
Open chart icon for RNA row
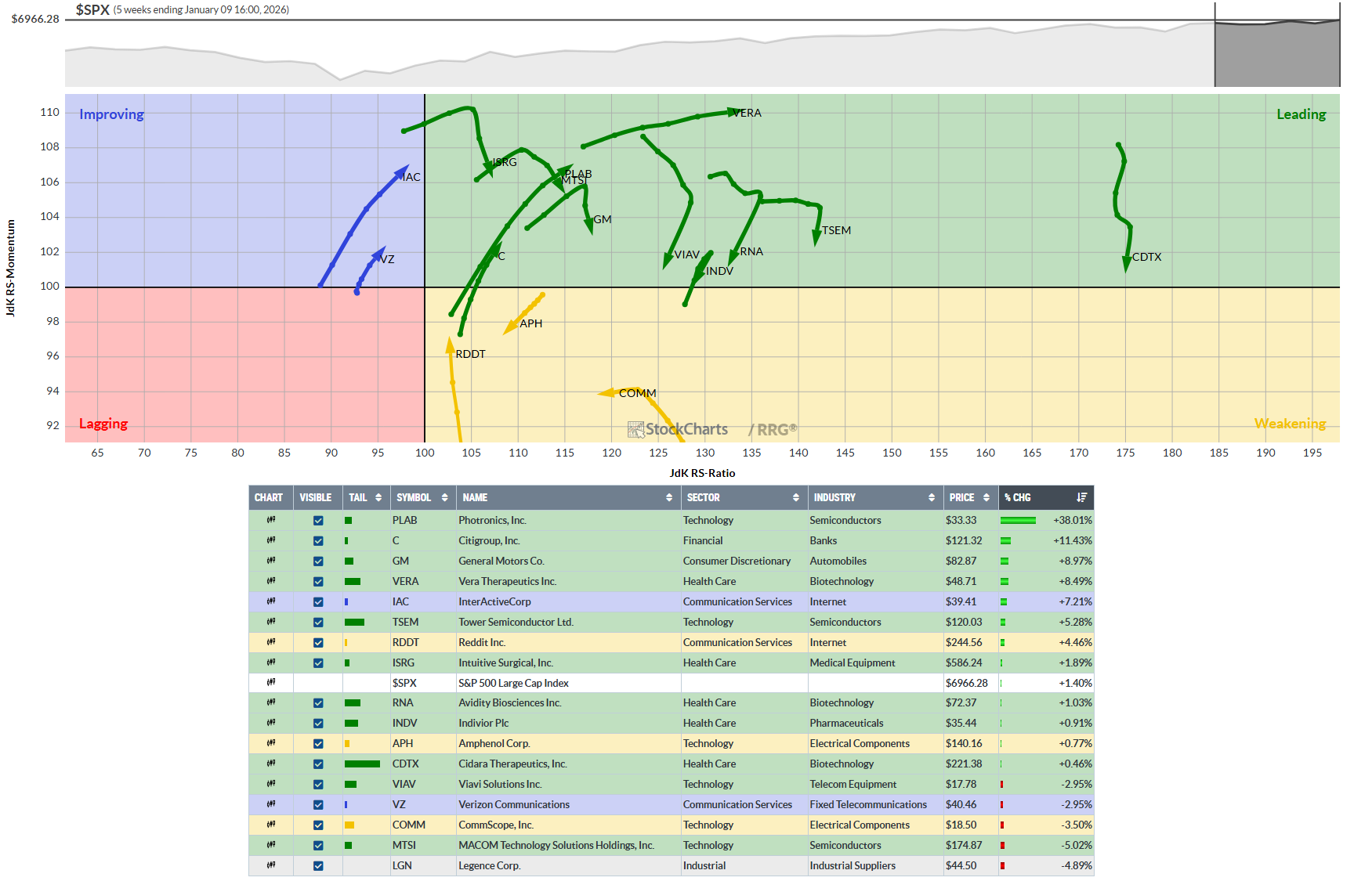click(271, 702)
